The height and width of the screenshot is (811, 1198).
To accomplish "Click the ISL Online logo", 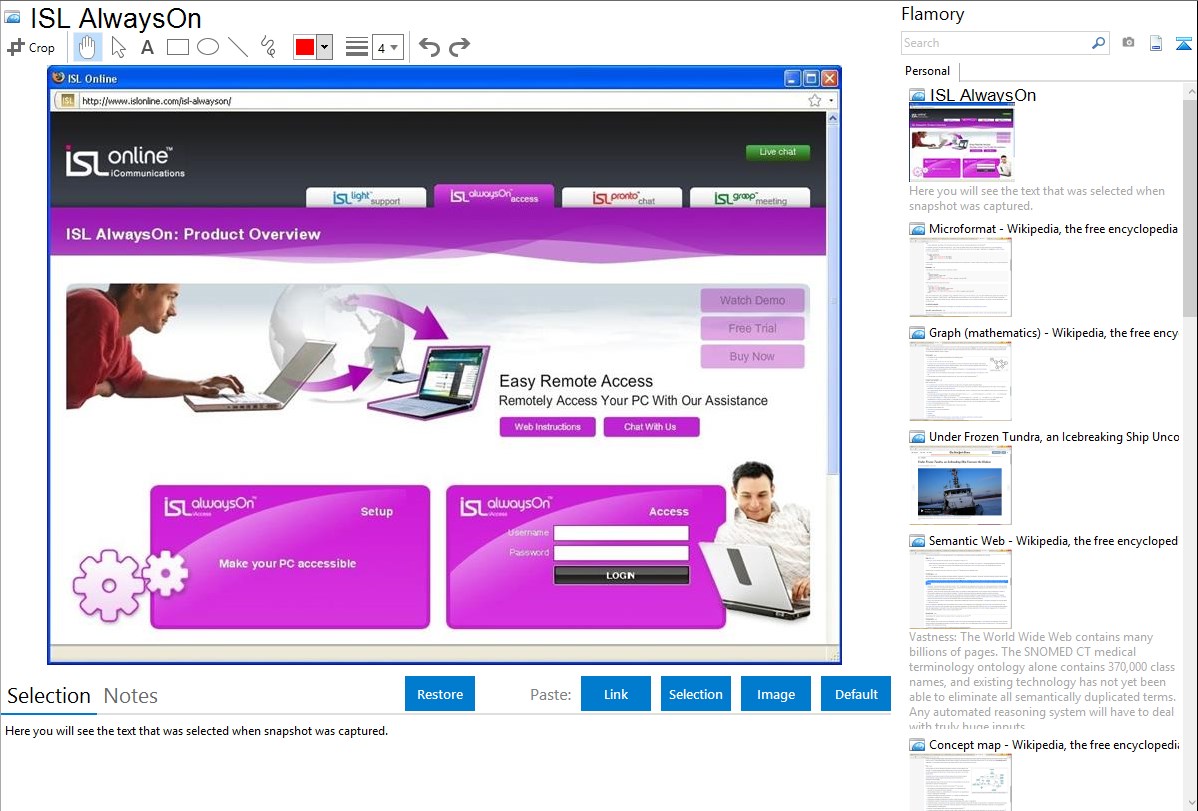I will (x=125, y=161).
